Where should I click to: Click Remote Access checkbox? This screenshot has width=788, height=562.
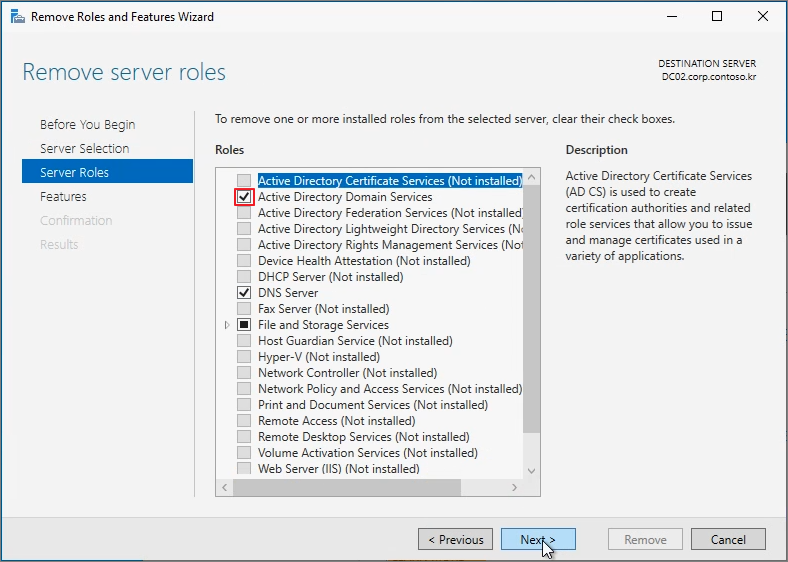click(x=244, y=421)
